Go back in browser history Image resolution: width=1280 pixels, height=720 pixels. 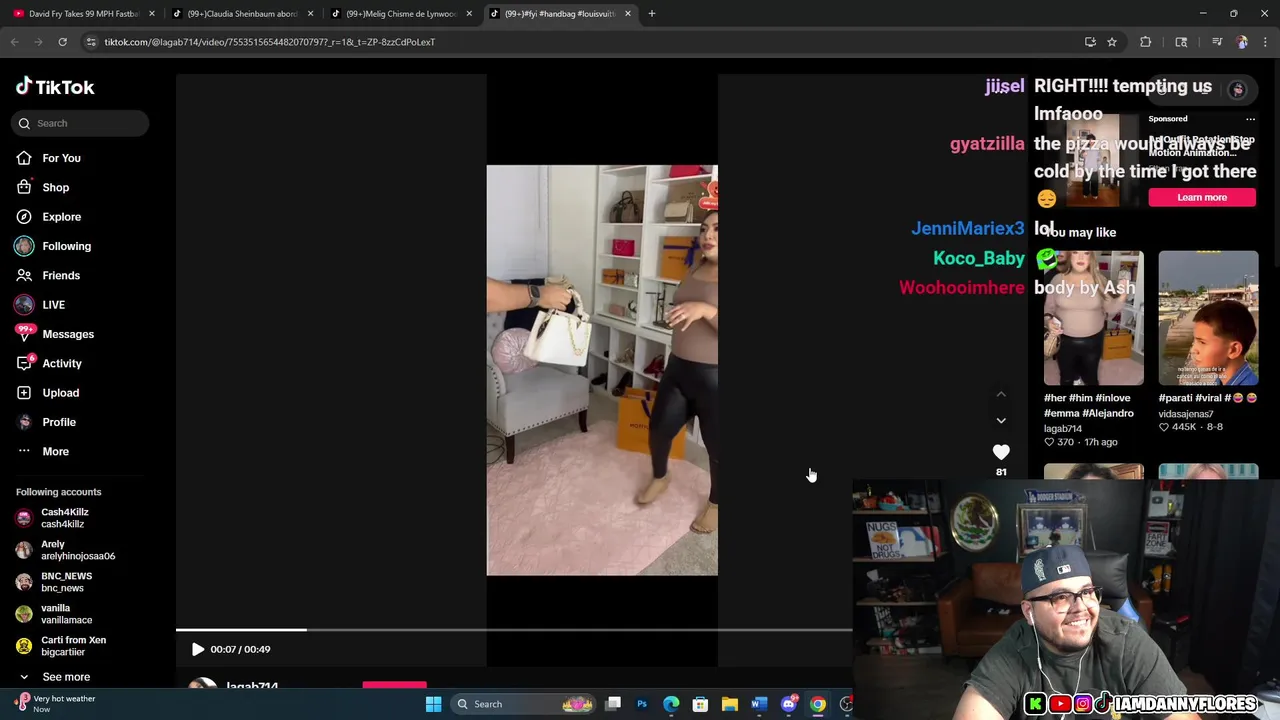14,42
